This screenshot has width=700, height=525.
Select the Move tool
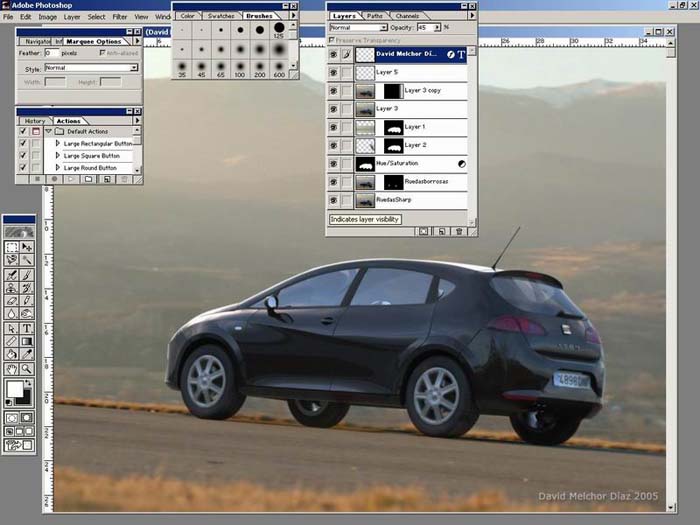[x=27, y=246]
